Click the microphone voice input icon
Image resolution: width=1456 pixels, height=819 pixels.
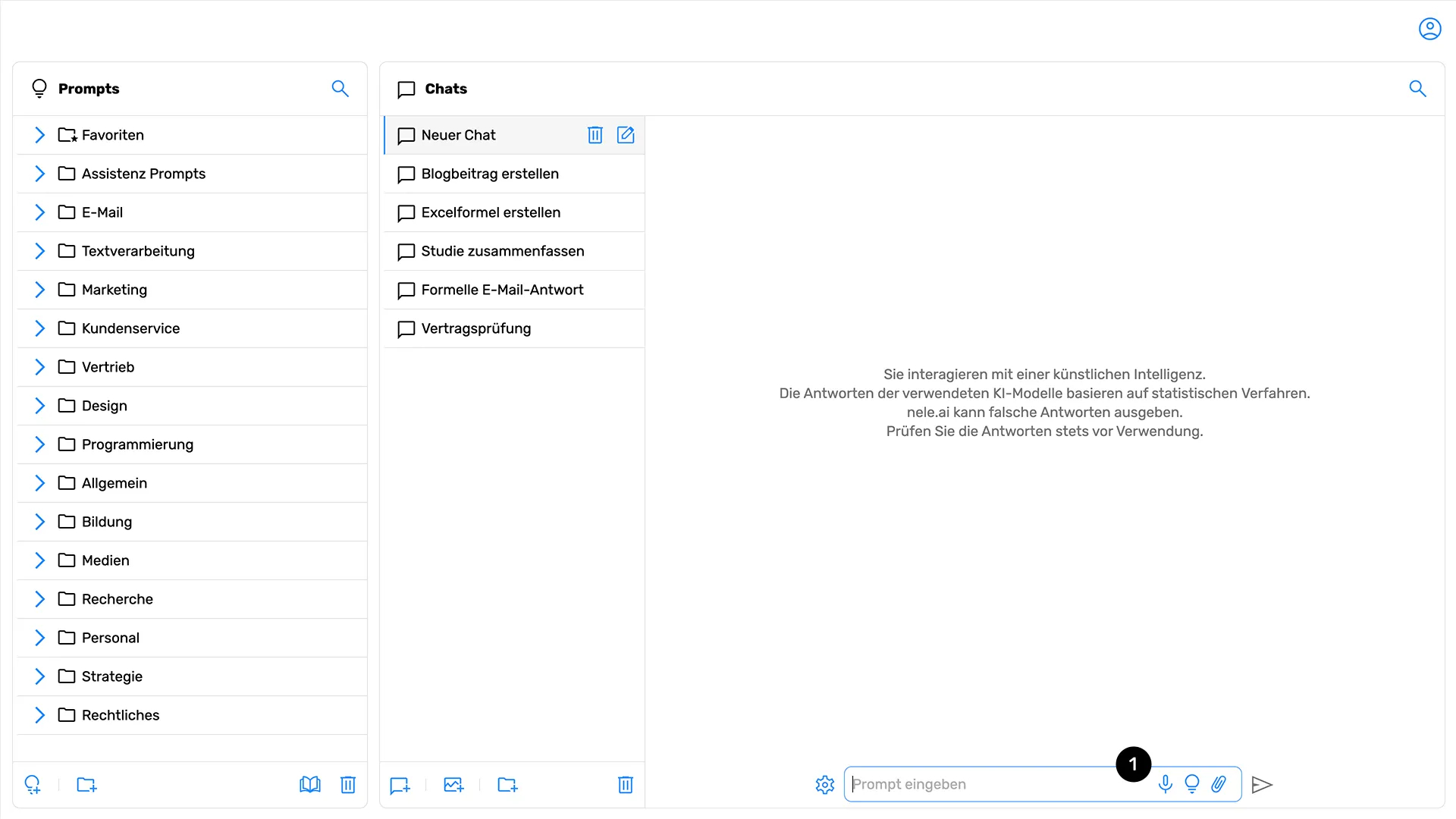1166,784
